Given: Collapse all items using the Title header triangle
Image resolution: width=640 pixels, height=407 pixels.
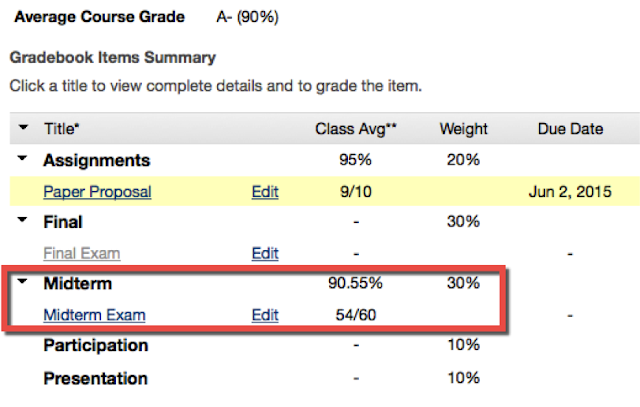Looking at the screenshot, I should click(x=23, y=129).
